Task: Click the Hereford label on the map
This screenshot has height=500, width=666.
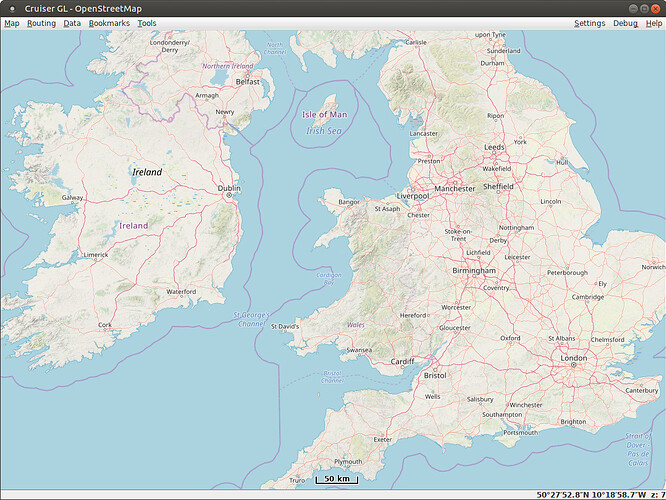Action: tap(413, 315)
